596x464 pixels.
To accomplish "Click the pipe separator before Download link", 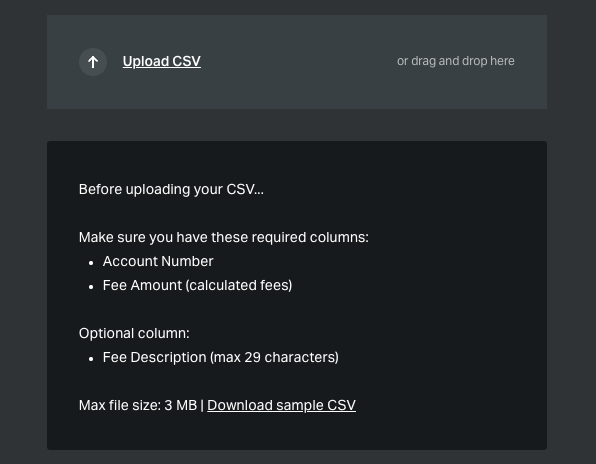I will [x=202, y=405].
